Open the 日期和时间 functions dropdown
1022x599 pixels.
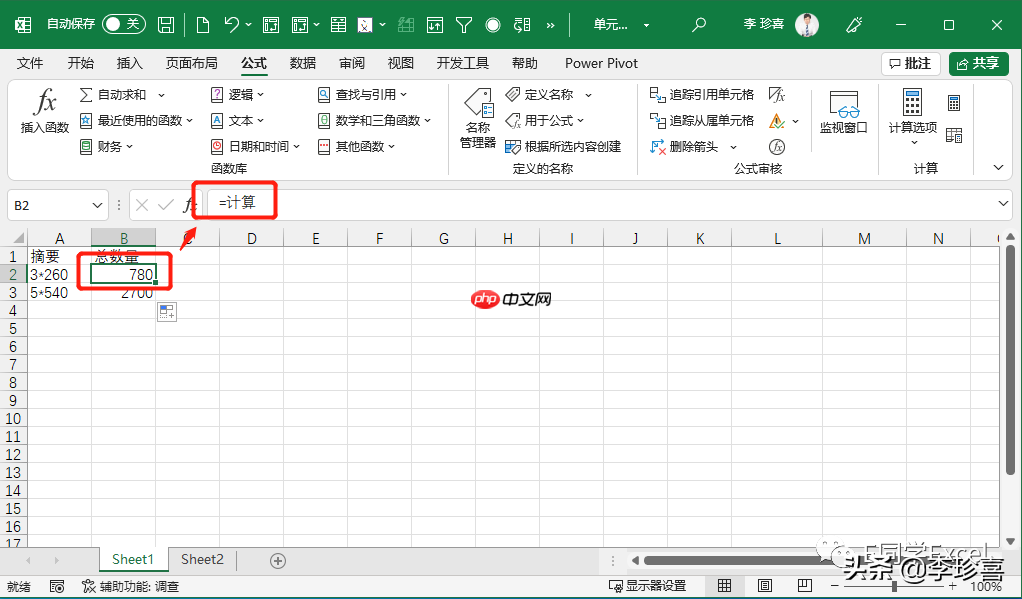click(297, 147)
